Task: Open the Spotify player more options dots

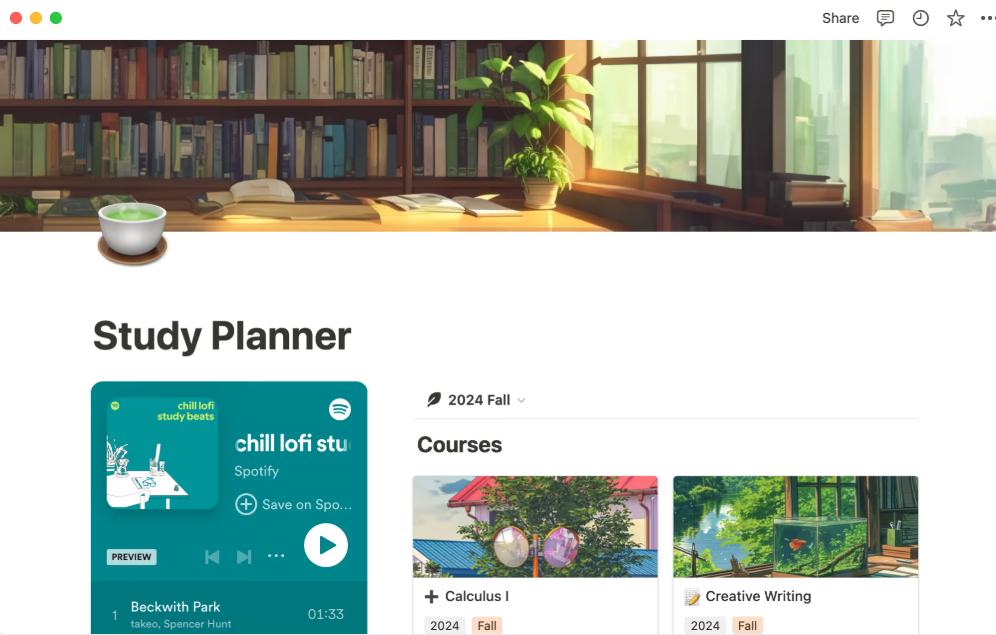Action: click(x=276, y=556)
